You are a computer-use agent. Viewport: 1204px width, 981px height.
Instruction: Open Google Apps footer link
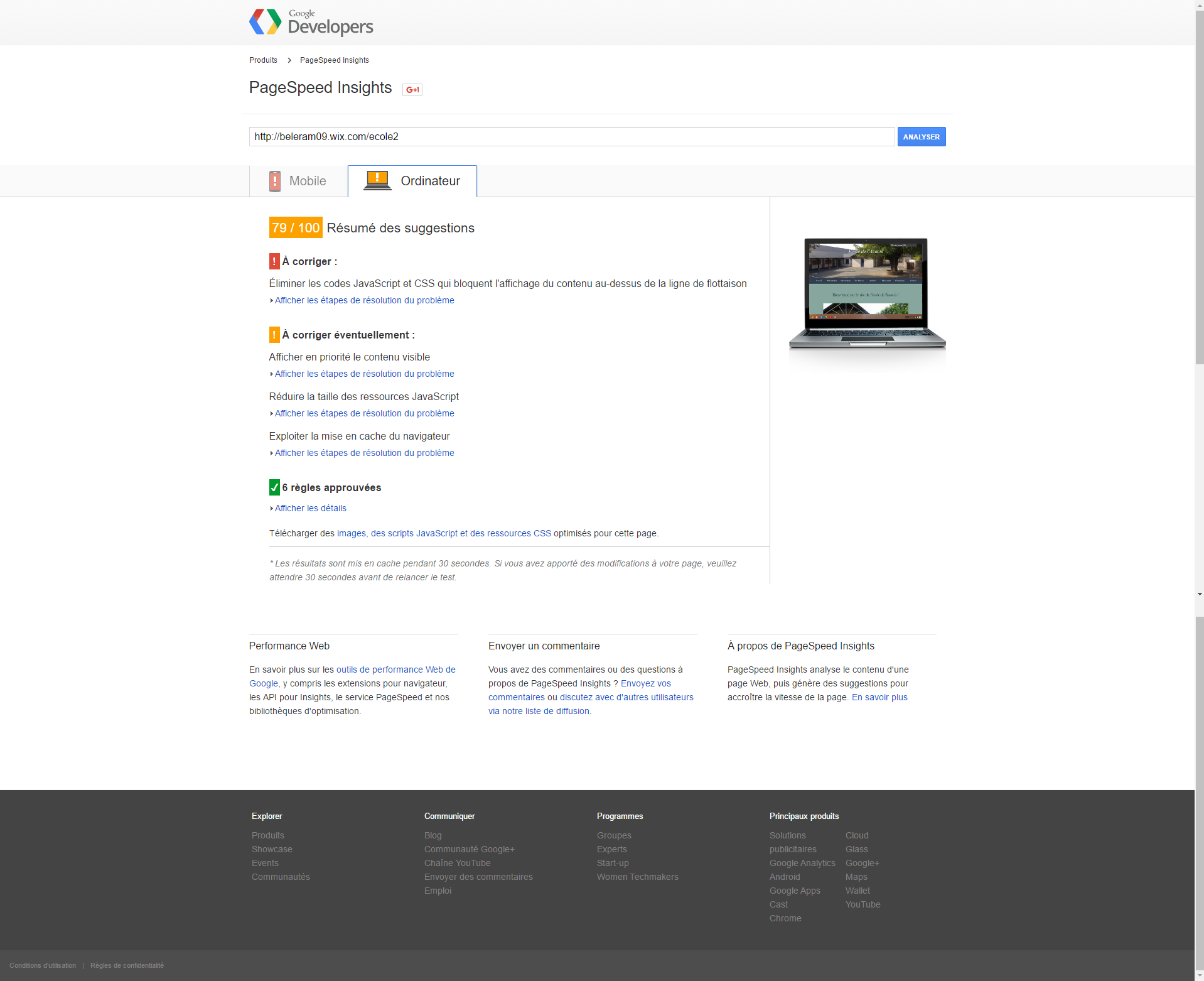795,891
